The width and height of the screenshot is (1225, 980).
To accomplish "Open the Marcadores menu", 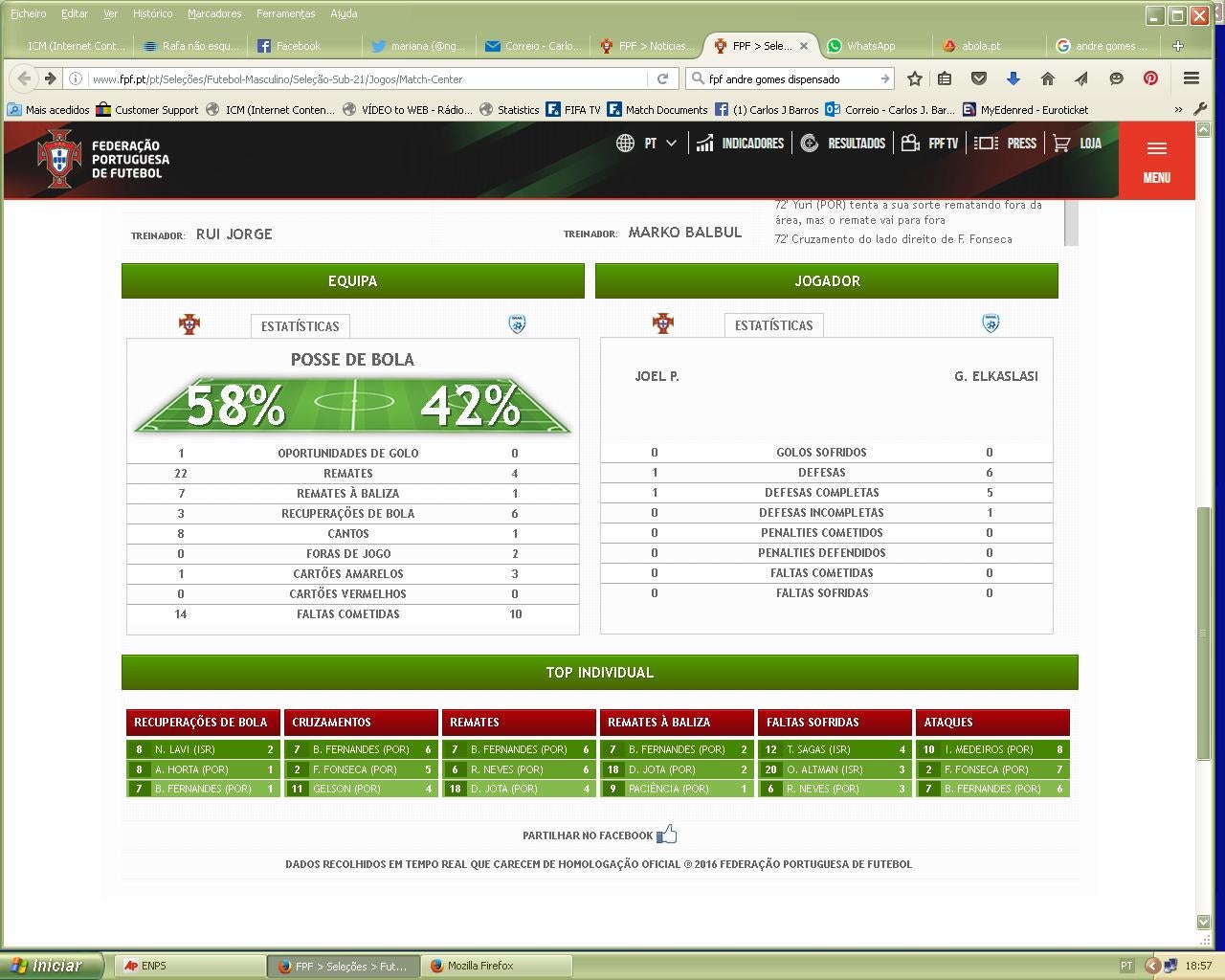I will [214, 13].
